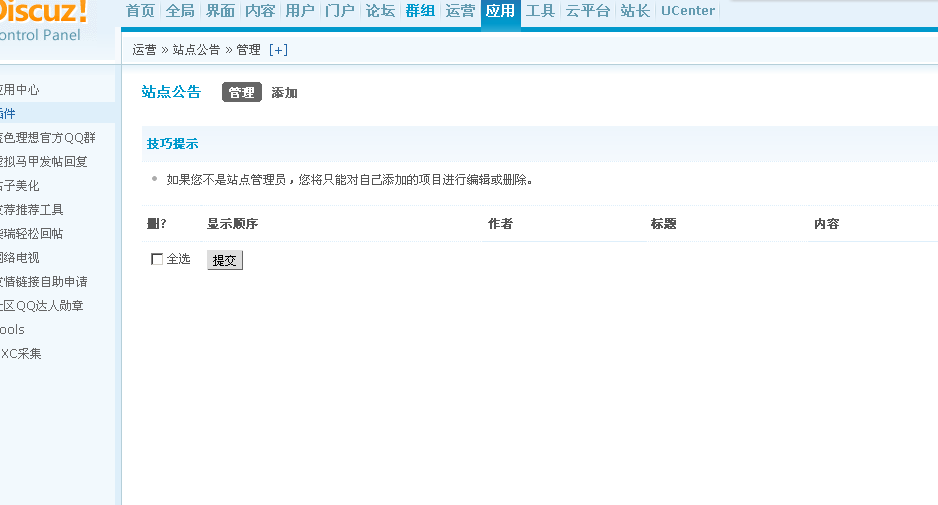
Task: Open the 云平台 top menu
Action: (587, 11)
